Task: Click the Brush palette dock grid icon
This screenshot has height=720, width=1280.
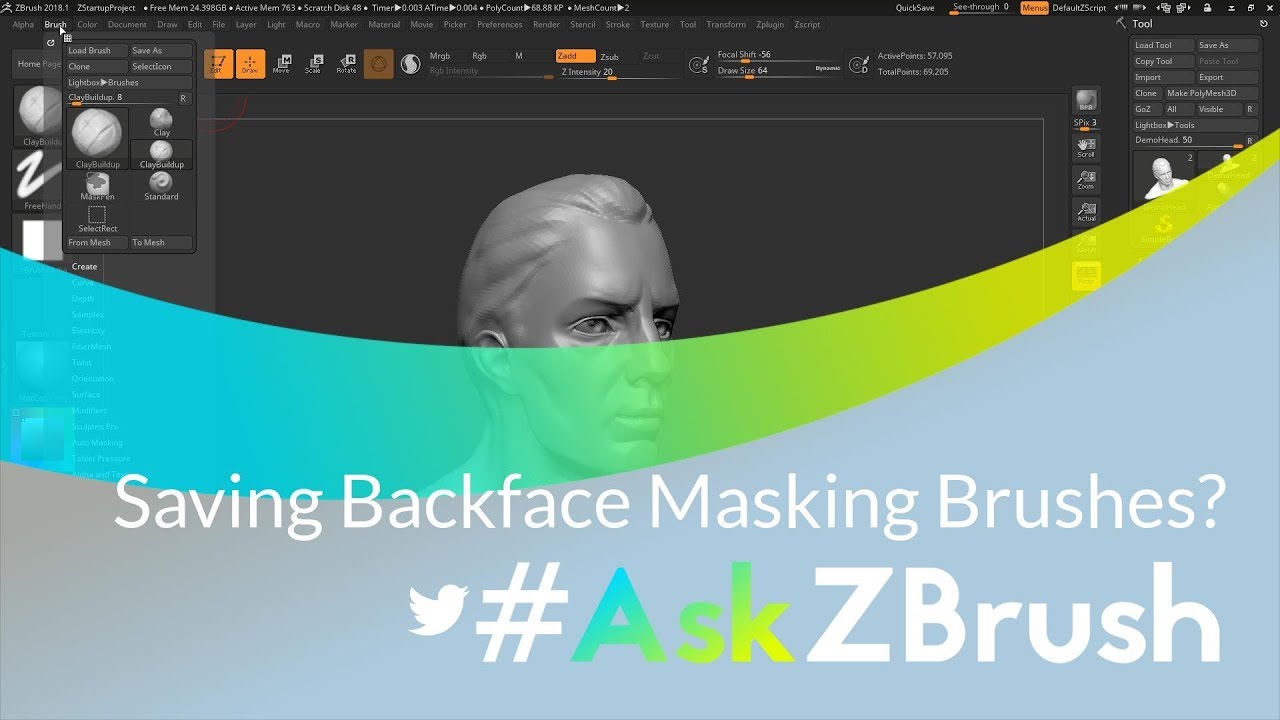Action: click(67, 38)
